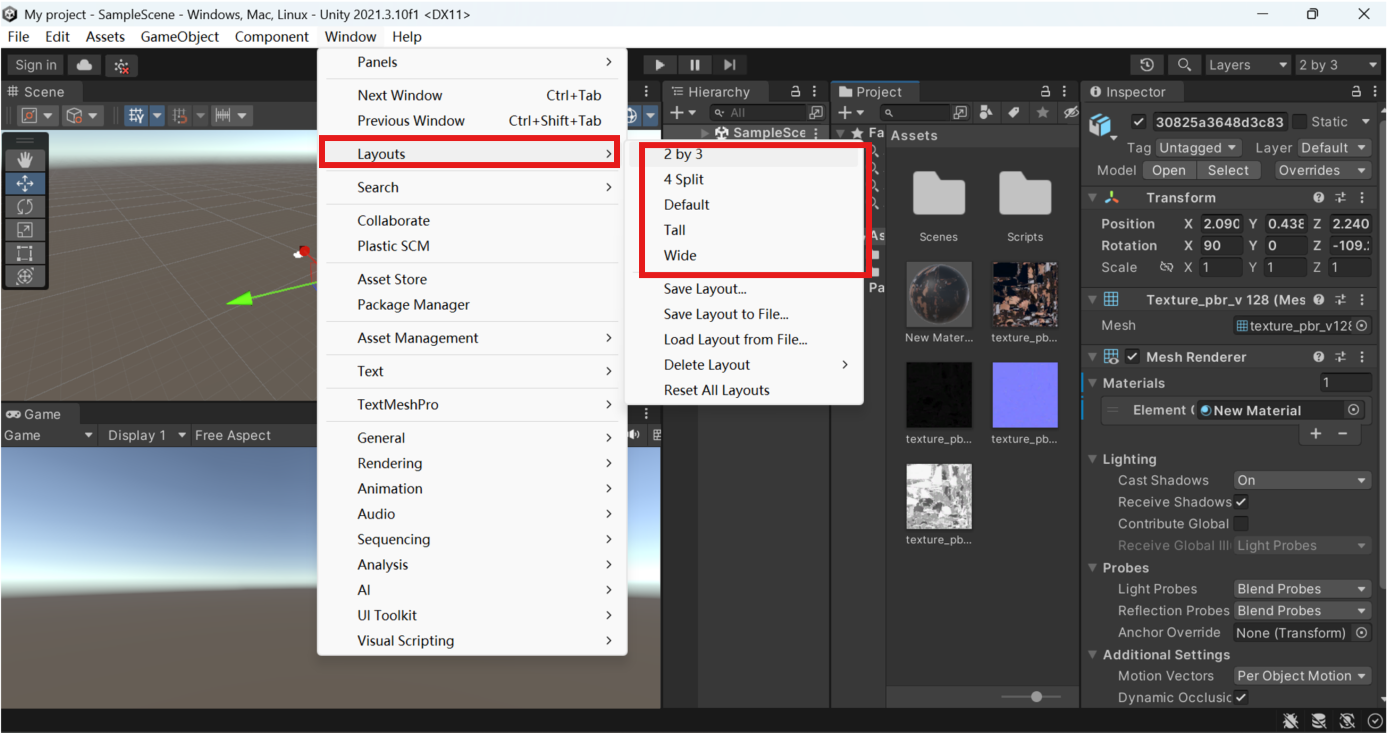Viewport: 1387px width, 733px height.
Task: Open Transform component presets icon
Action: click(x=1341, y=198)
